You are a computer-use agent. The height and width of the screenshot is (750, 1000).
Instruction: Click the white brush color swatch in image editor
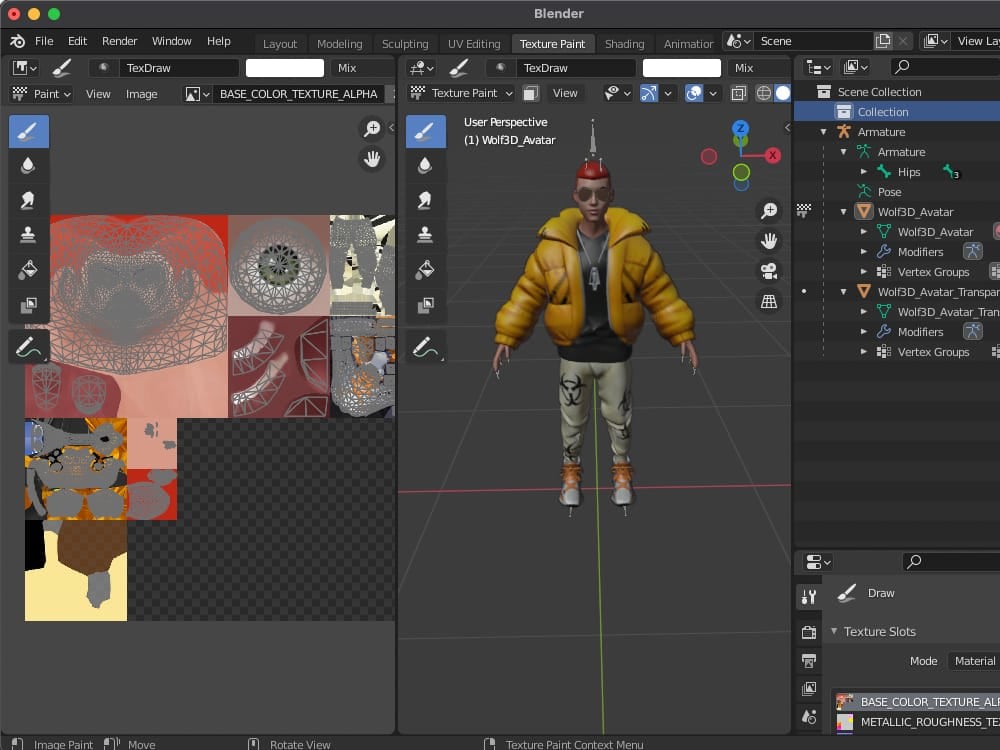pos(284,68)
